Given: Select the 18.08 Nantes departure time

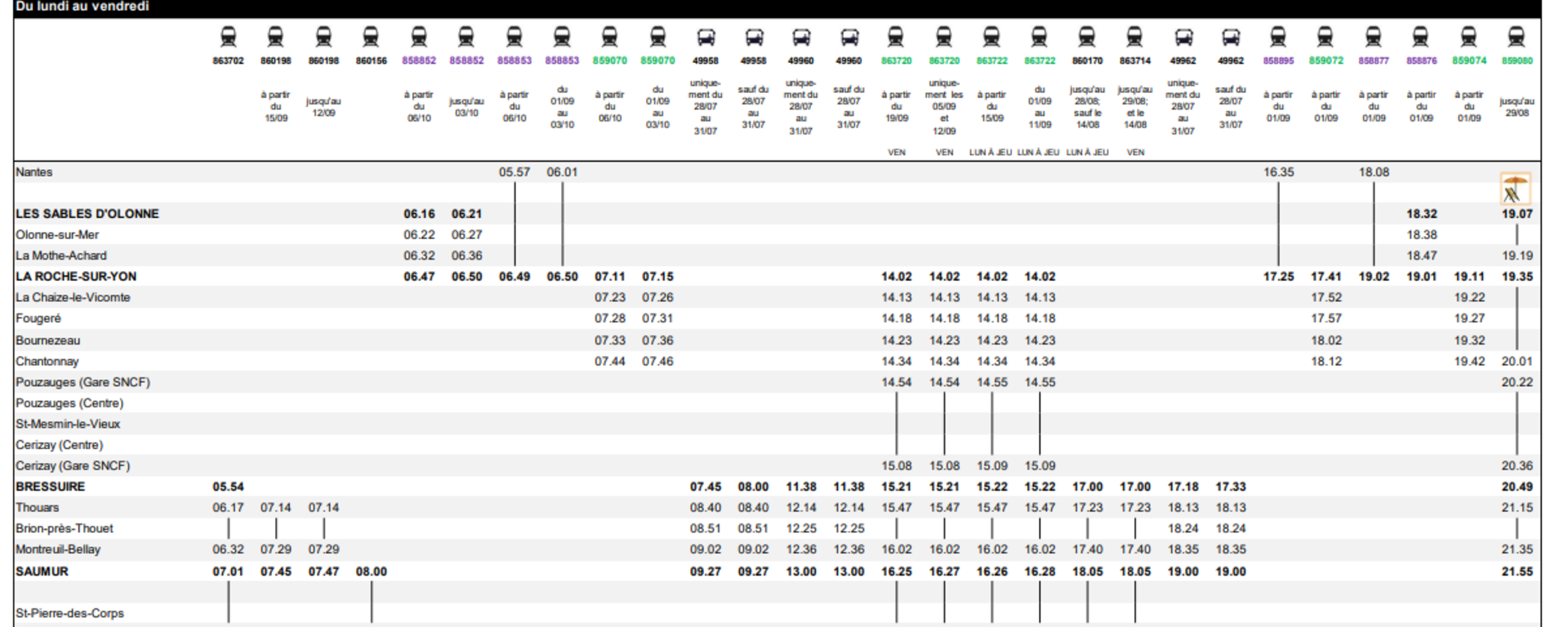Looking at the screenshot, I should [x=1374, y=172].
